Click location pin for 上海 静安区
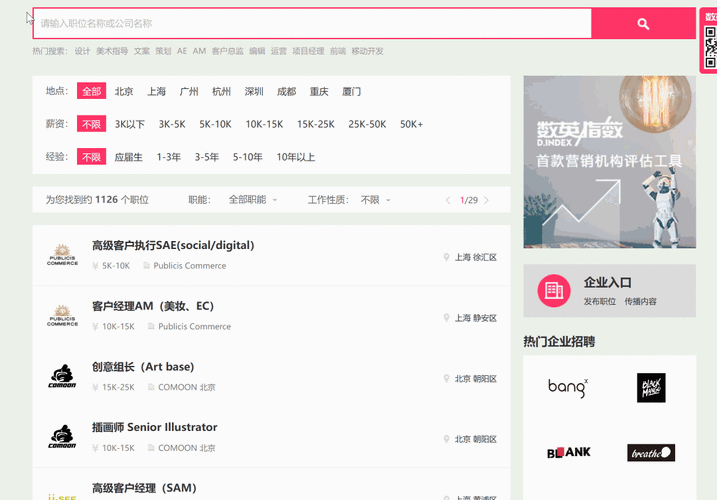 point(446,317)
